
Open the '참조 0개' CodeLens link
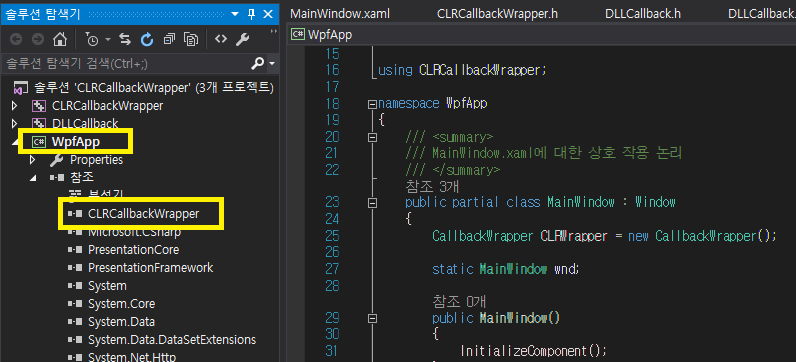[x=459, y=303]
